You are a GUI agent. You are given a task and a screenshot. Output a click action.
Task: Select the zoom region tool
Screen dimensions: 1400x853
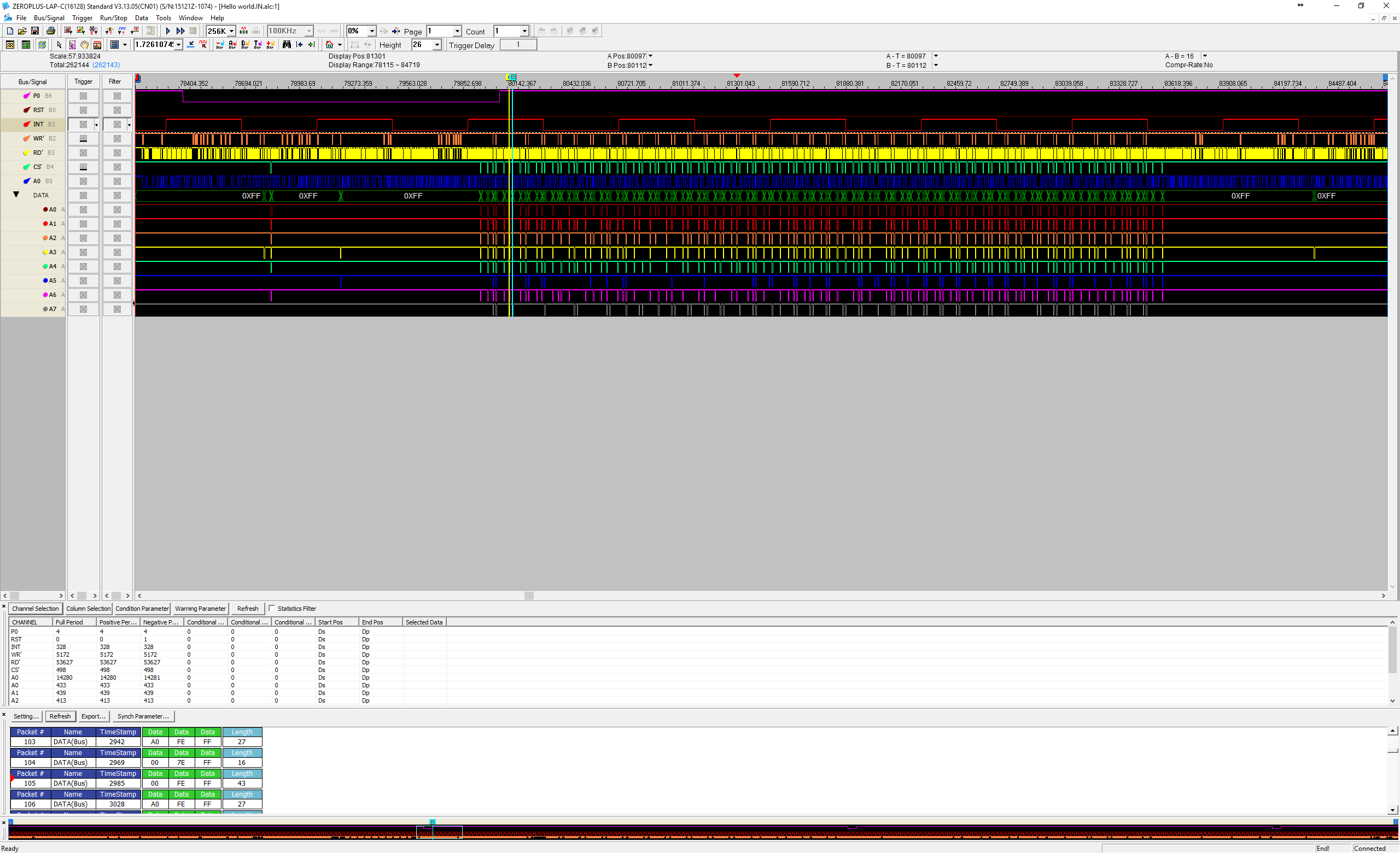72,45
